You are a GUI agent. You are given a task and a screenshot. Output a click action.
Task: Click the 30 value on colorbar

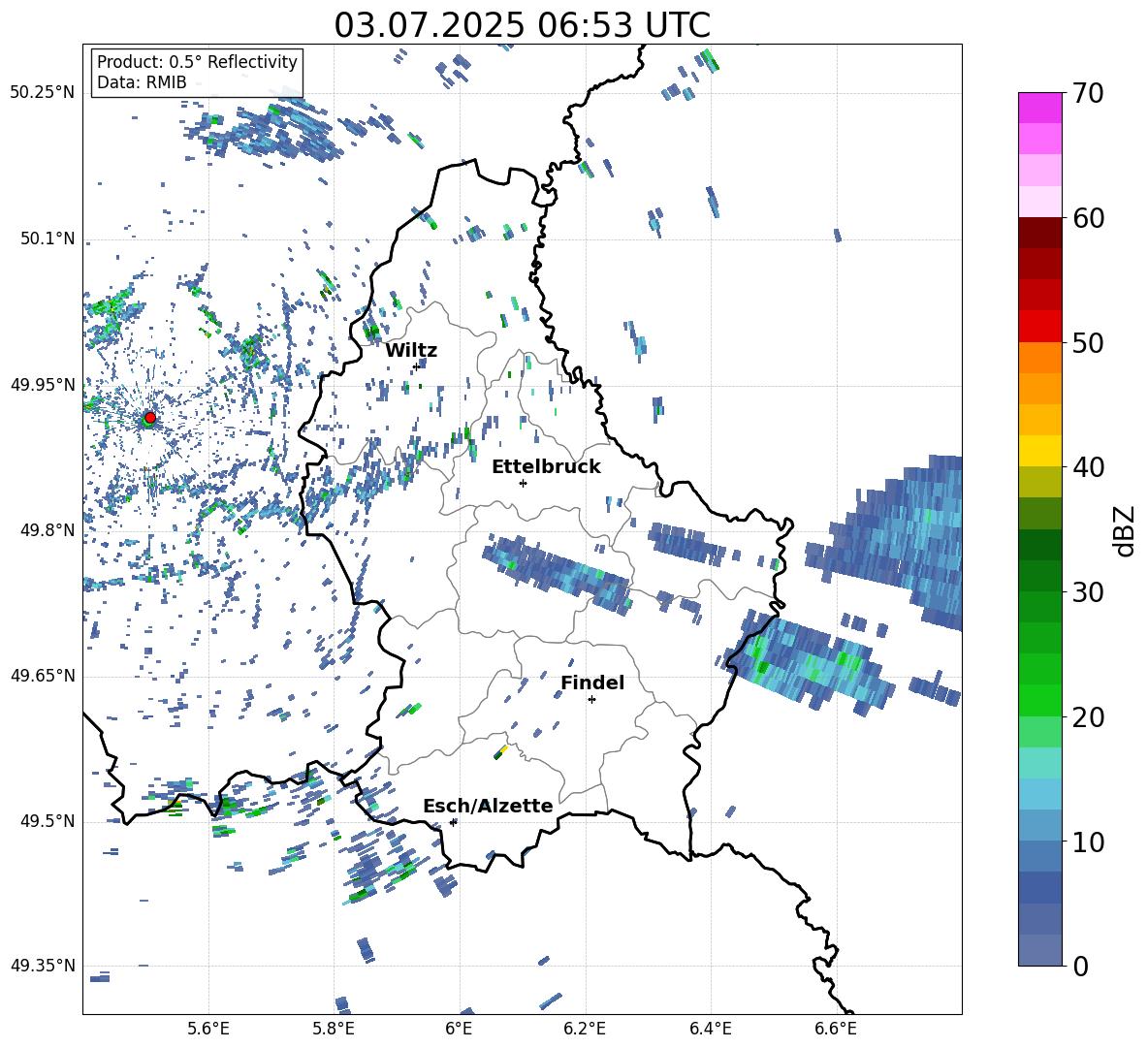coord(1087,592)
